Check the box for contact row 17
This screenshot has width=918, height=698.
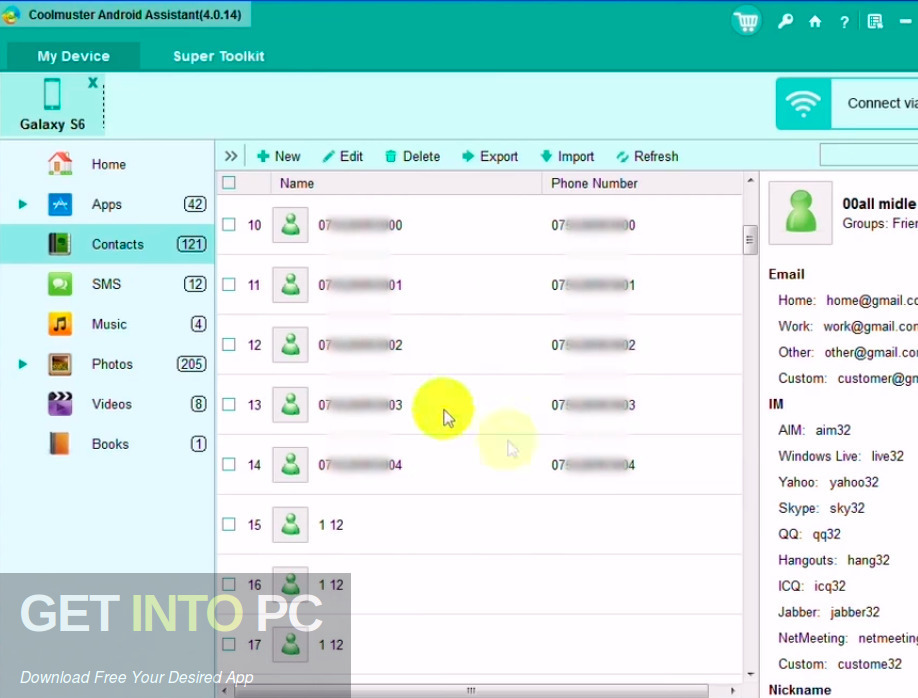pyautogui.click(x=229, y=645)
